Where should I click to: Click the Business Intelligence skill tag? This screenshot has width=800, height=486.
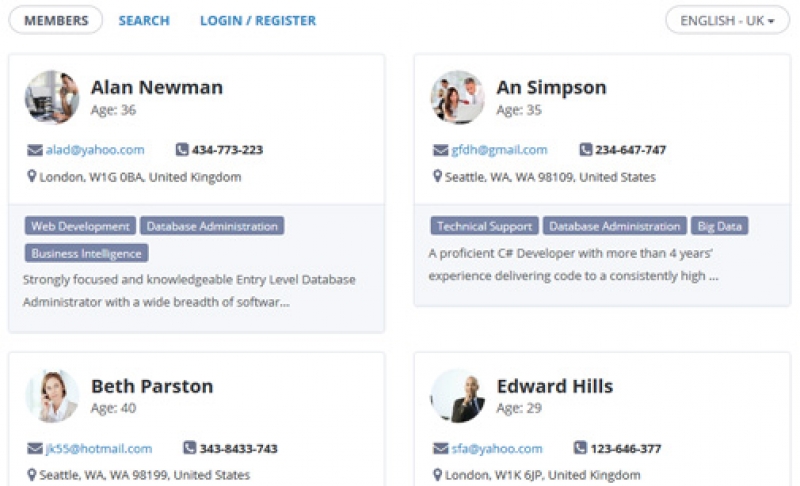(86, 253)
